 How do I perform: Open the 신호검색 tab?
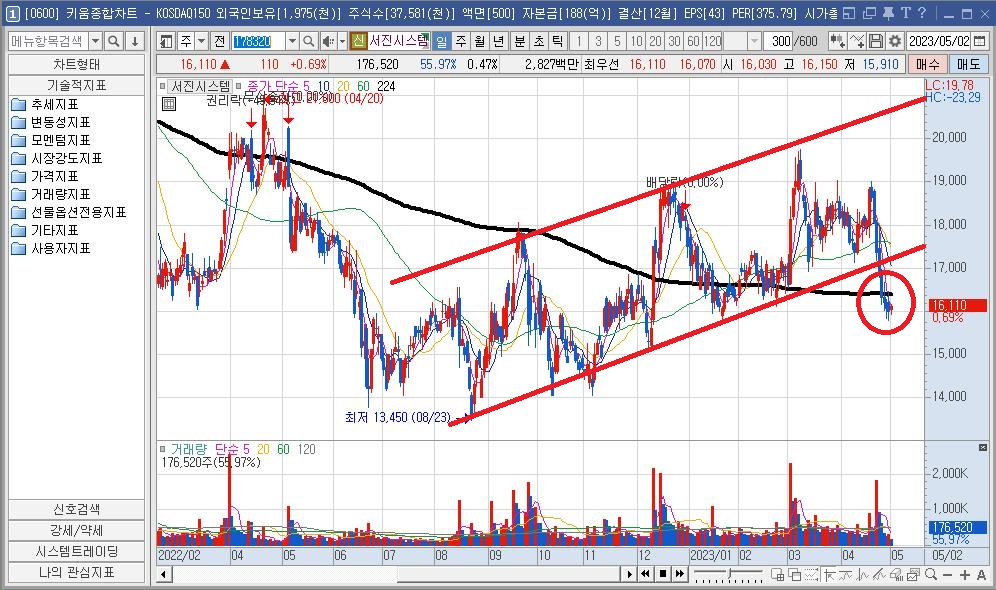coord(76,509)
